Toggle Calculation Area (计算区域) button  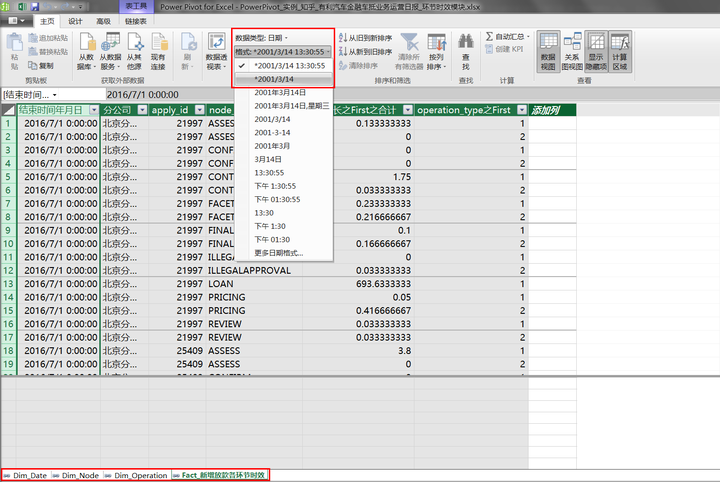point(620,51)
